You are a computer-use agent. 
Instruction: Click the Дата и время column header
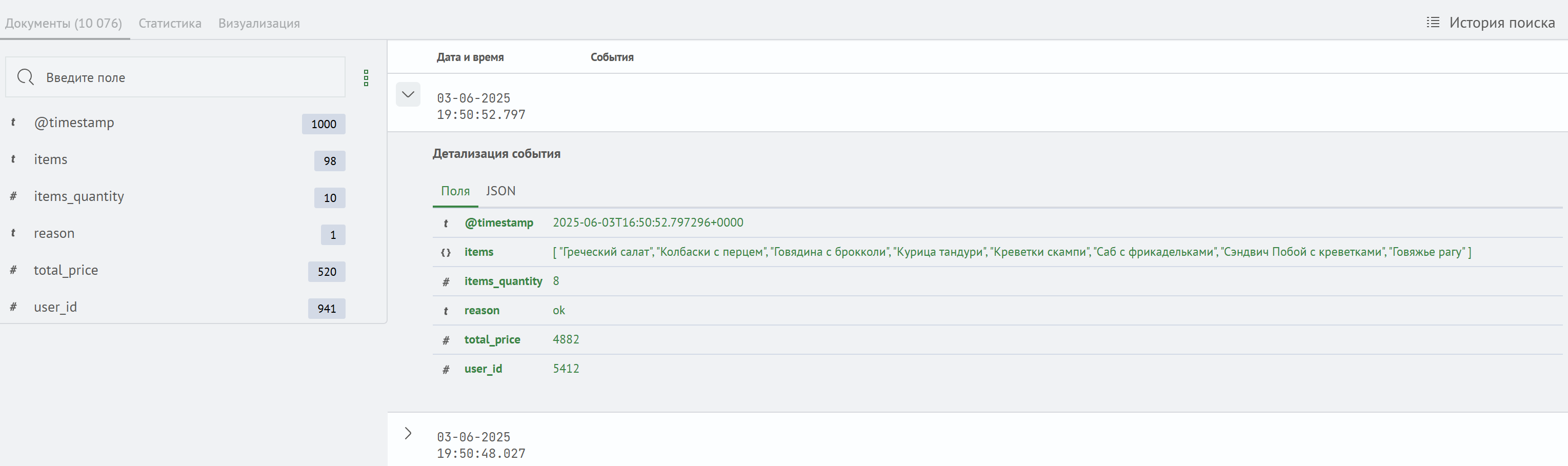[470, 57]
